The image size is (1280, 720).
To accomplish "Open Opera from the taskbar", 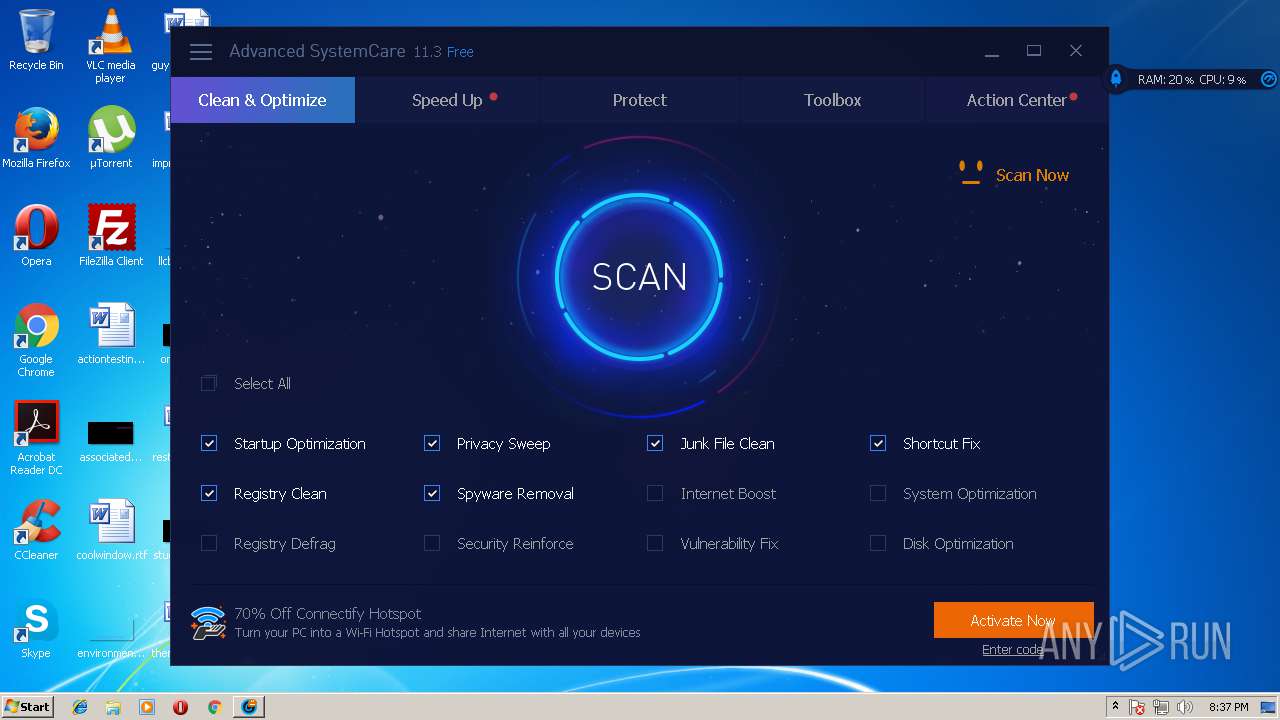I will click(180, 707).
